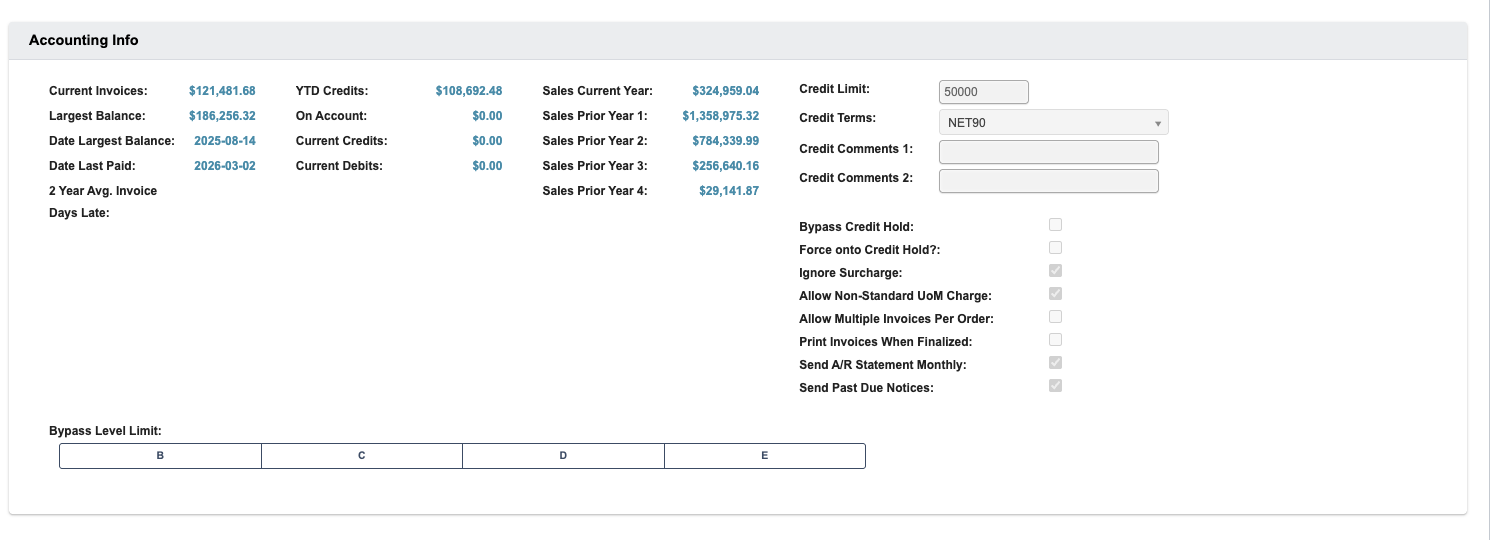Click the Sales Current Year label
Screen dimensions: 1490x540
tap(598, 91)
